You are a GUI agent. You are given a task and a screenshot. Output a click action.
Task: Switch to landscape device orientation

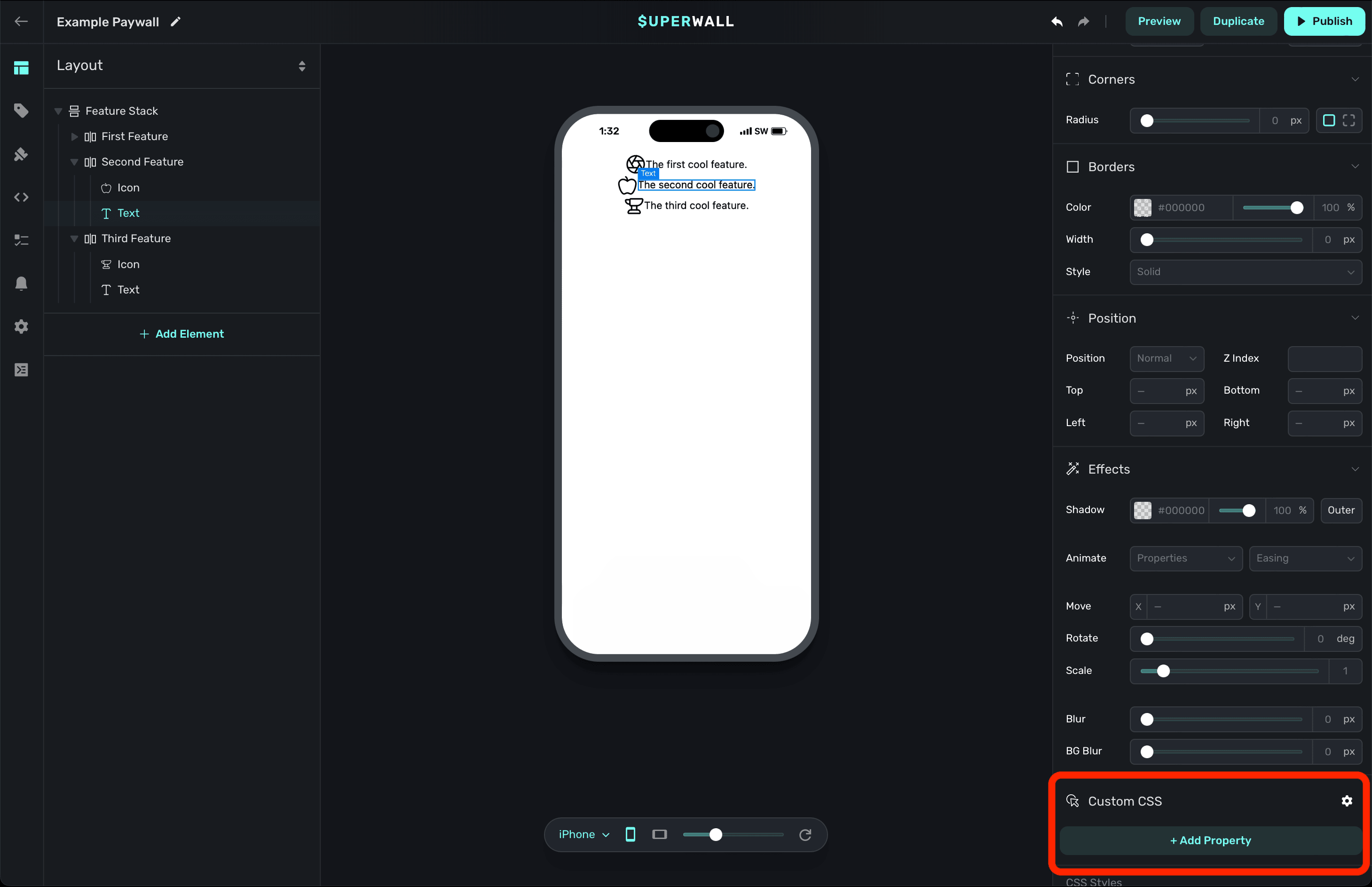click(x=659, y=835)
